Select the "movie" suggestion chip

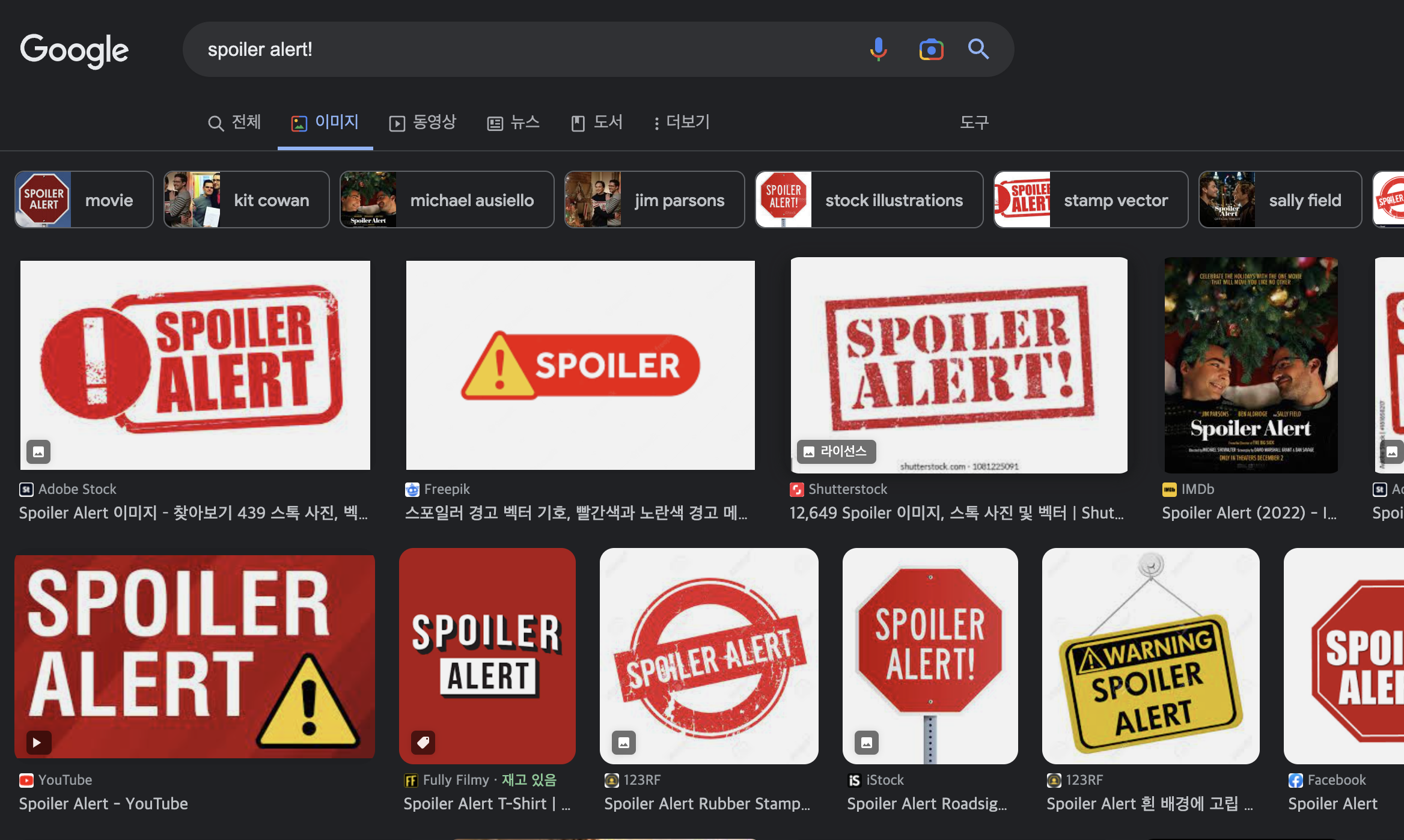84,200
